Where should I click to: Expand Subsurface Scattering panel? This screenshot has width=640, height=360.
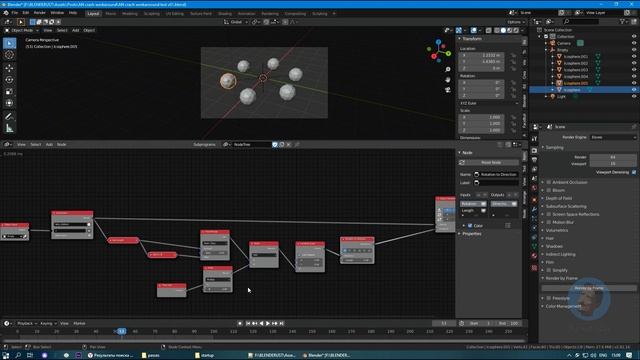[566, 207]
